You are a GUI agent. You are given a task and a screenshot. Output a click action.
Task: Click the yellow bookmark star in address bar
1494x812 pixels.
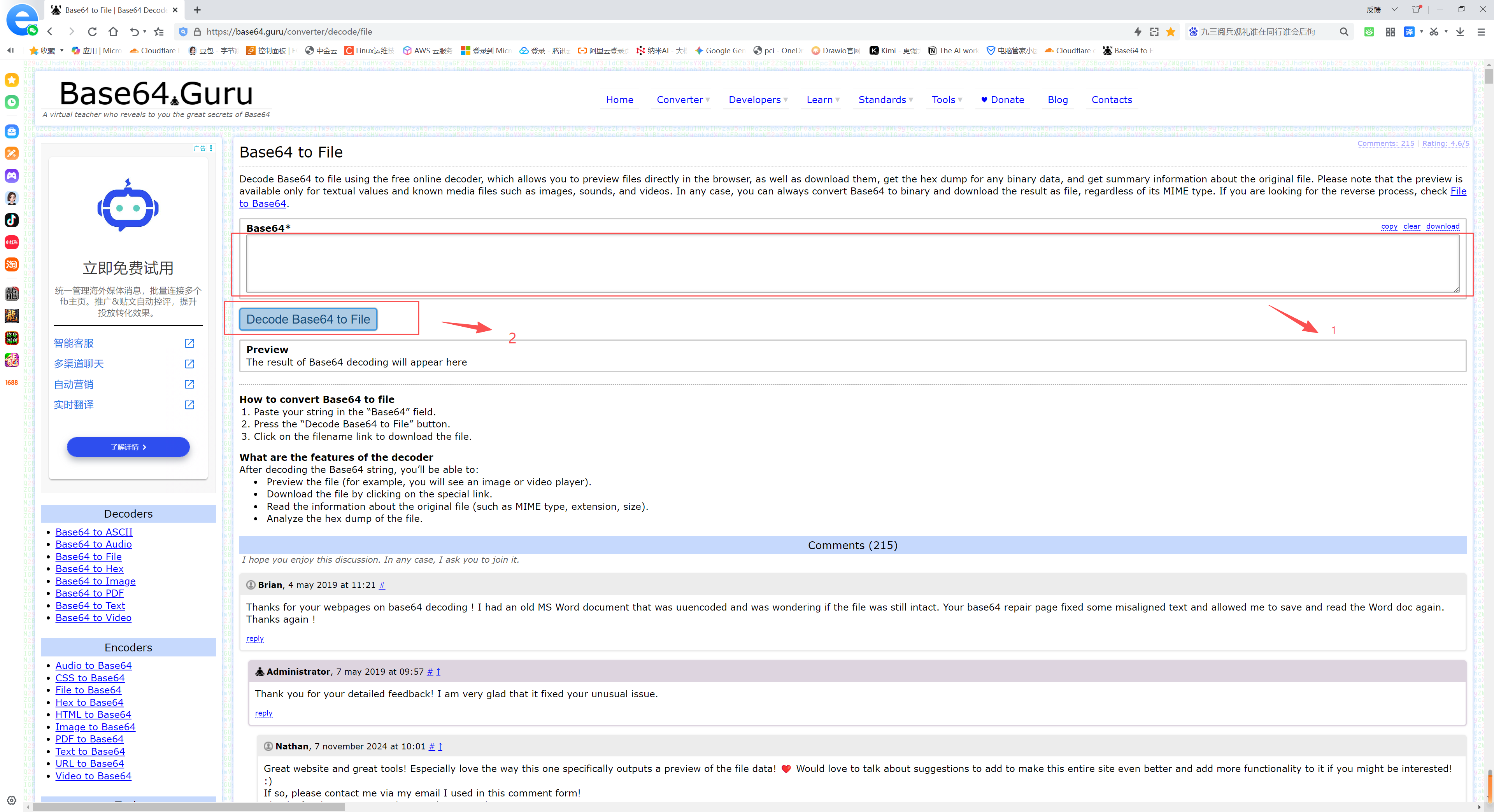click(x=1170, y=32)
